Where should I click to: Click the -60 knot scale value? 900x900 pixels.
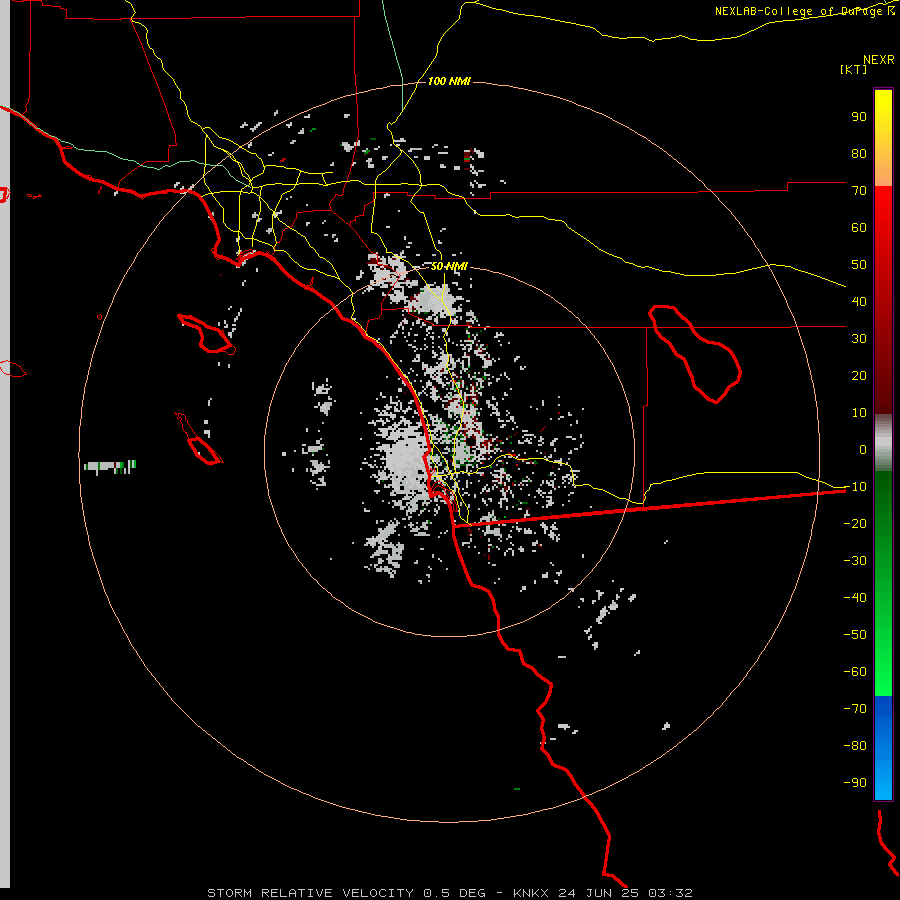pos(855,672)
